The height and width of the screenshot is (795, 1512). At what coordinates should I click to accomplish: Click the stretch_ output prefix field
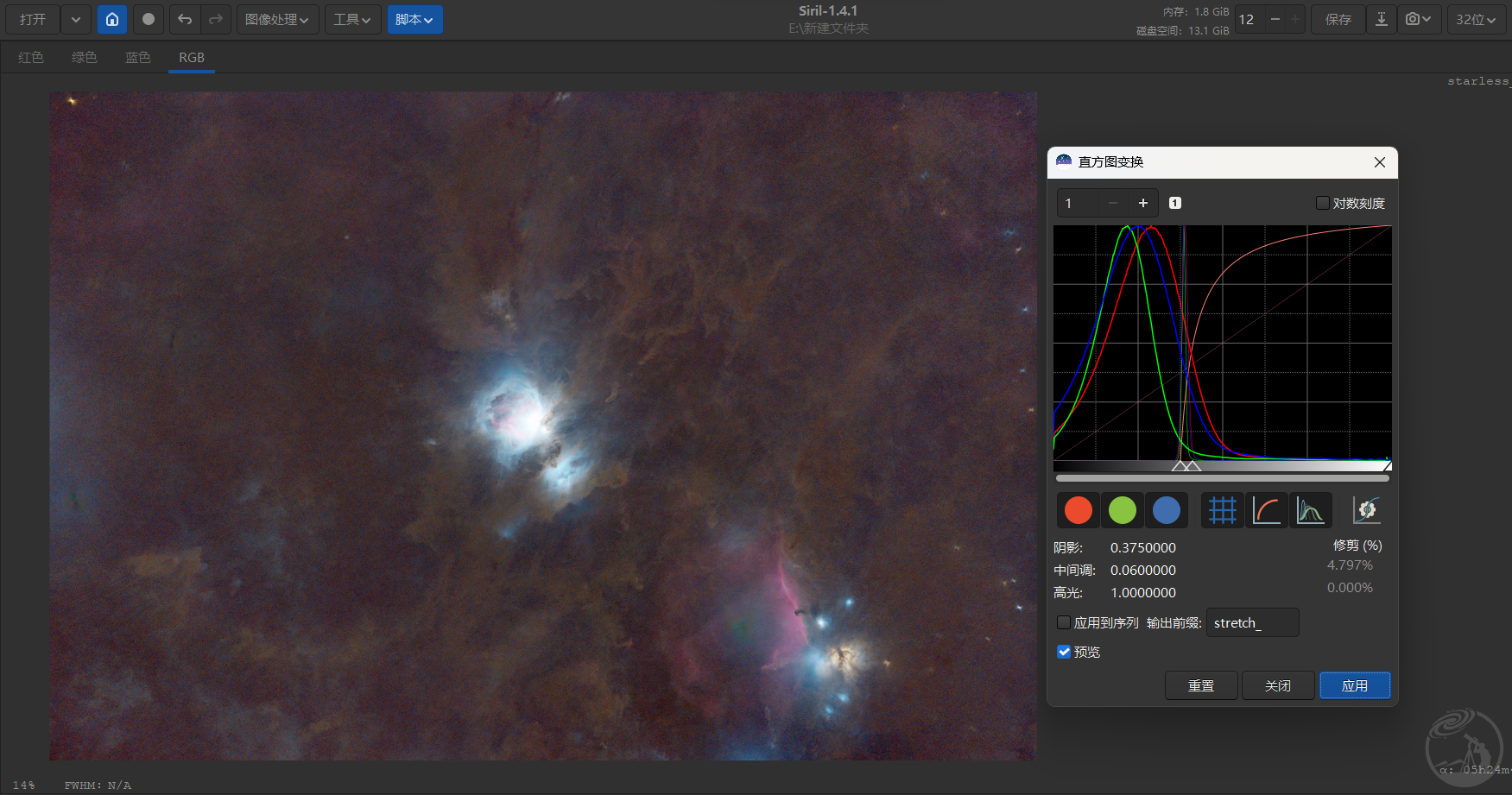click(x=1251, y=622)
